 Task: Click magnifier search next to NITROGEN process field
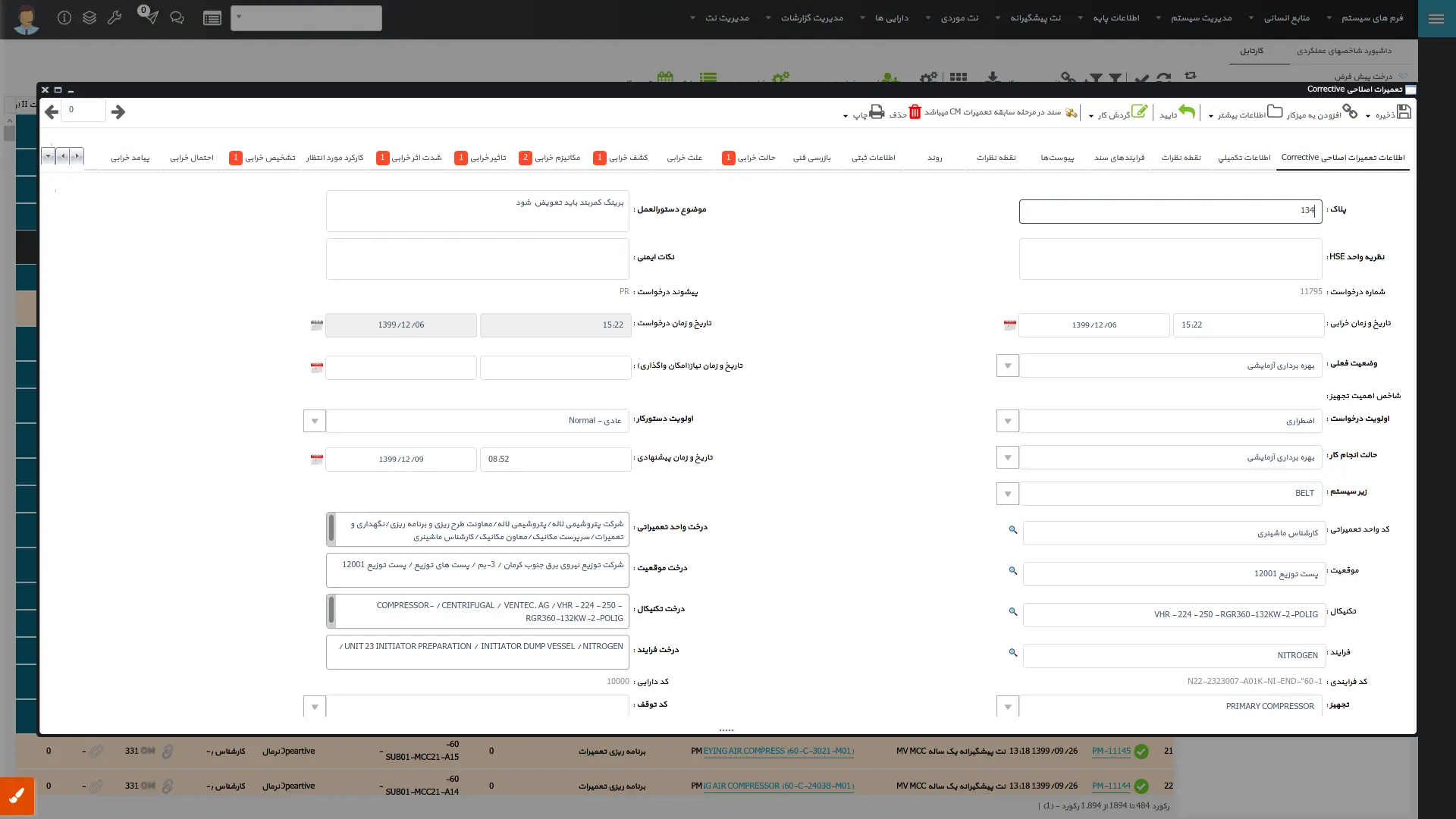tap(1012, 653)
